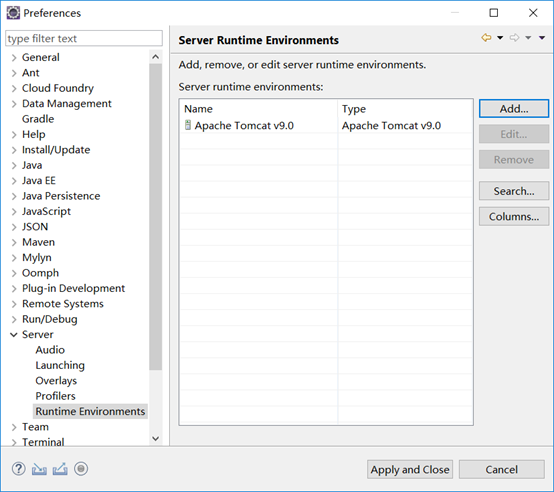The height and width of the screenshot is (492, 554).
Task: Click the tree vertical scrollbar thumb
Action: [x=155, y=216]
